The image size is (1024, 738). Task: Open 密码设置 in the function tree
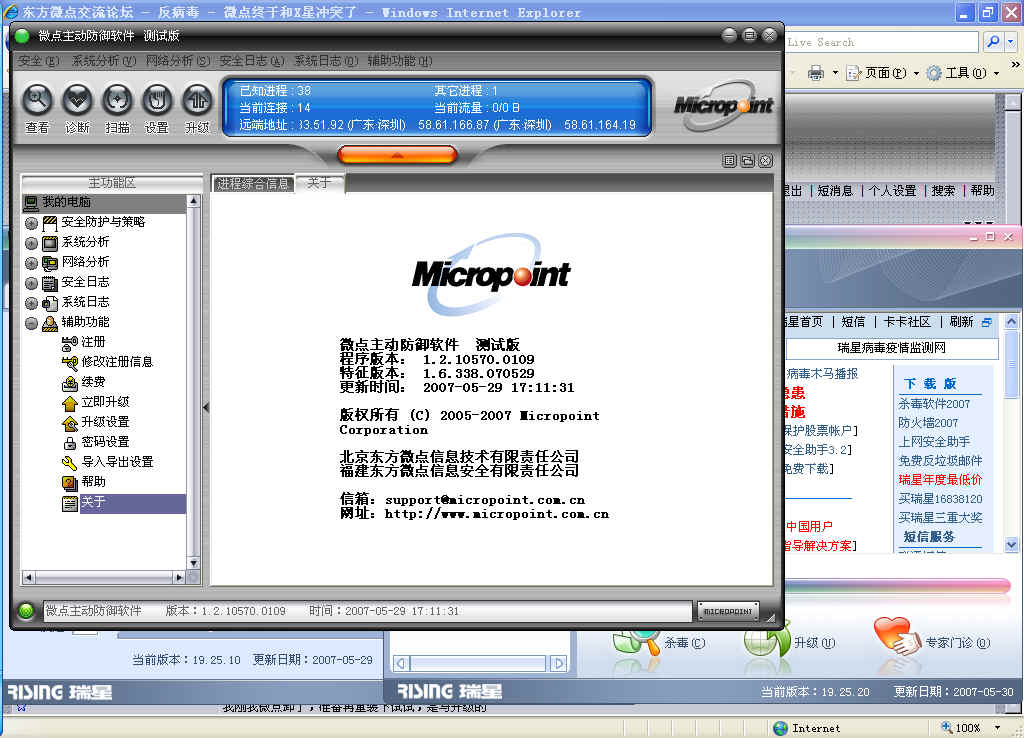tap(95, 442)
